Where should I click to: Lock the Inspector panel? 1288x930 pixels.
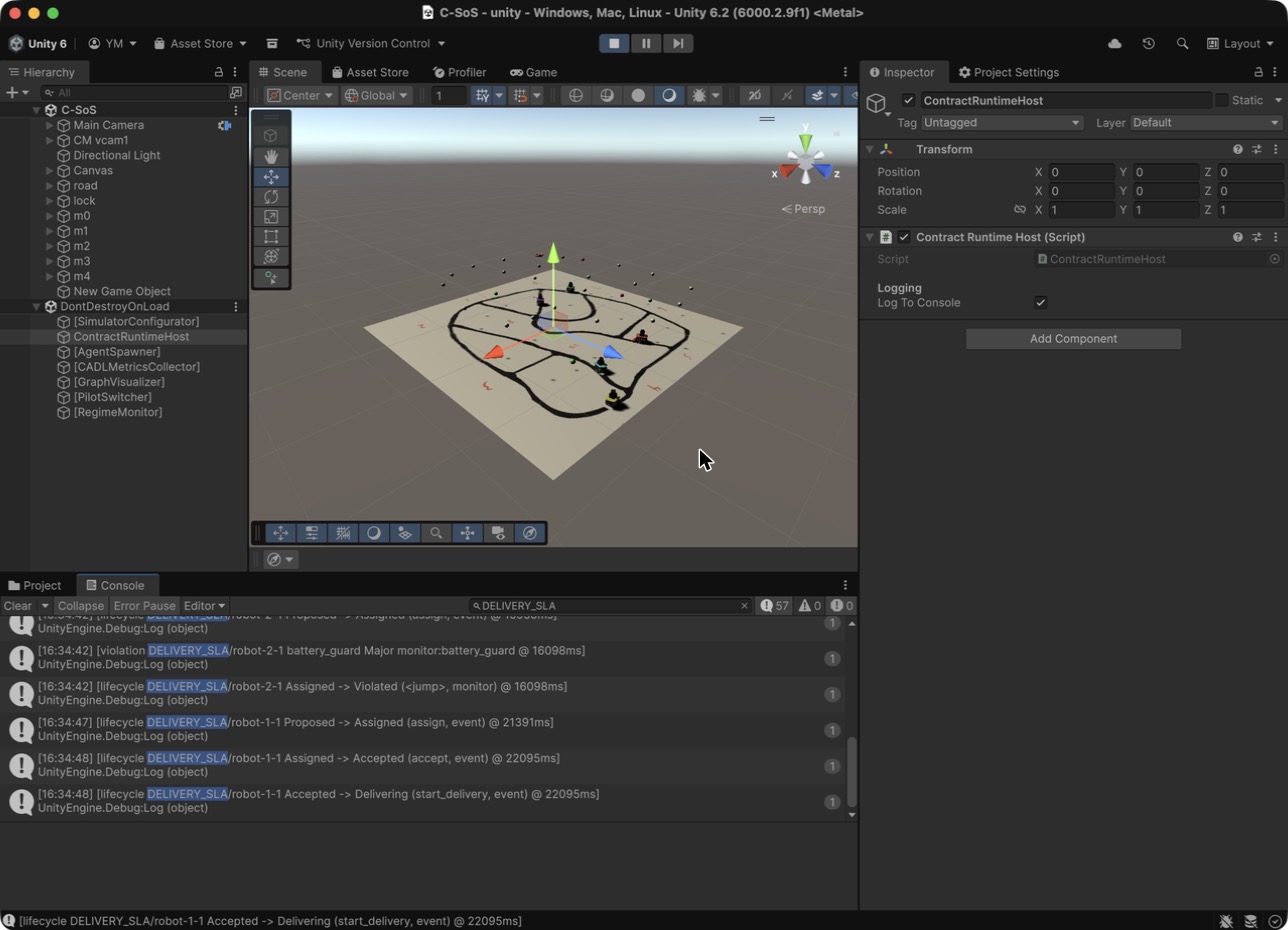point(1259,72)
